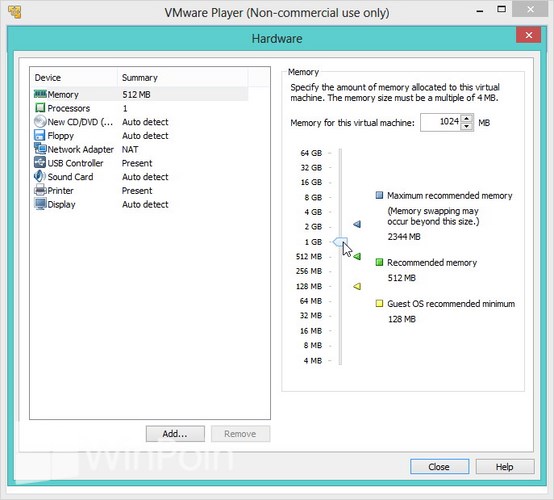Click the Add... button
554x500 pixels.
coord(175,434)
